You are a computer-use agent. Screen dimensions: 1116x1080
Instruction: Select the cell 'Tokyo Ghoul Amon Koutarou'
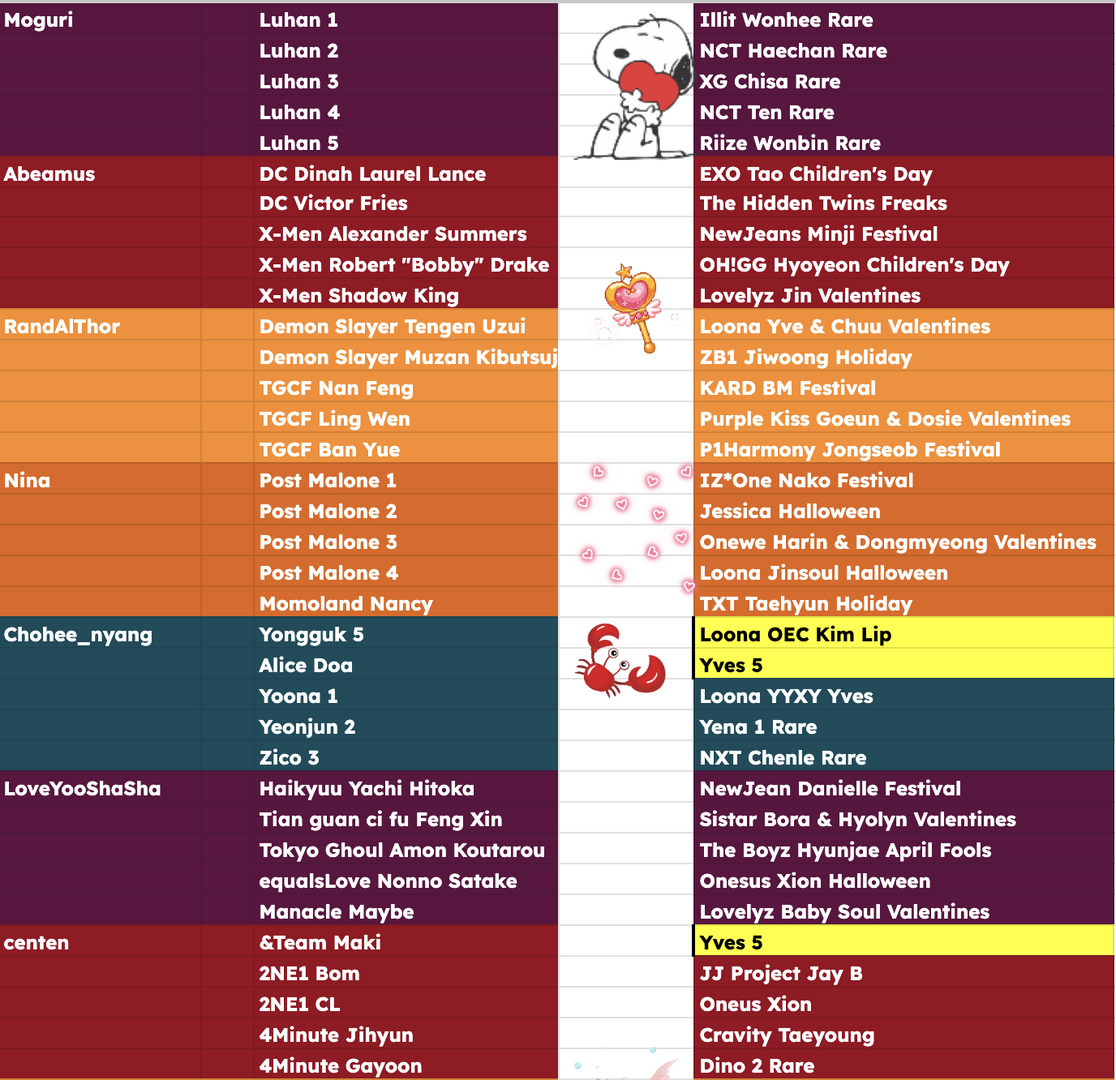[x=406, y=849]
